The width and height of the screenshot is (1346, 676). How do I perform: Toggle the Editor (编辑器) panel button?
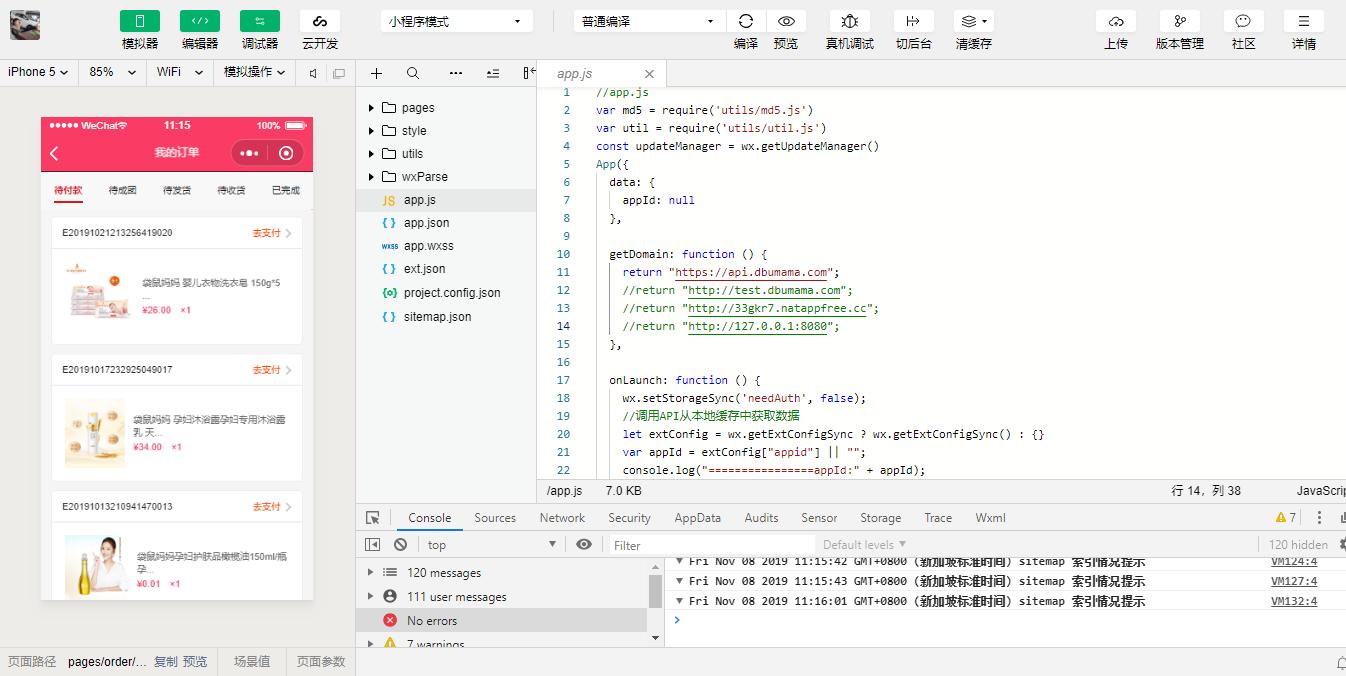pyautogui.click(x=200, y=21)
